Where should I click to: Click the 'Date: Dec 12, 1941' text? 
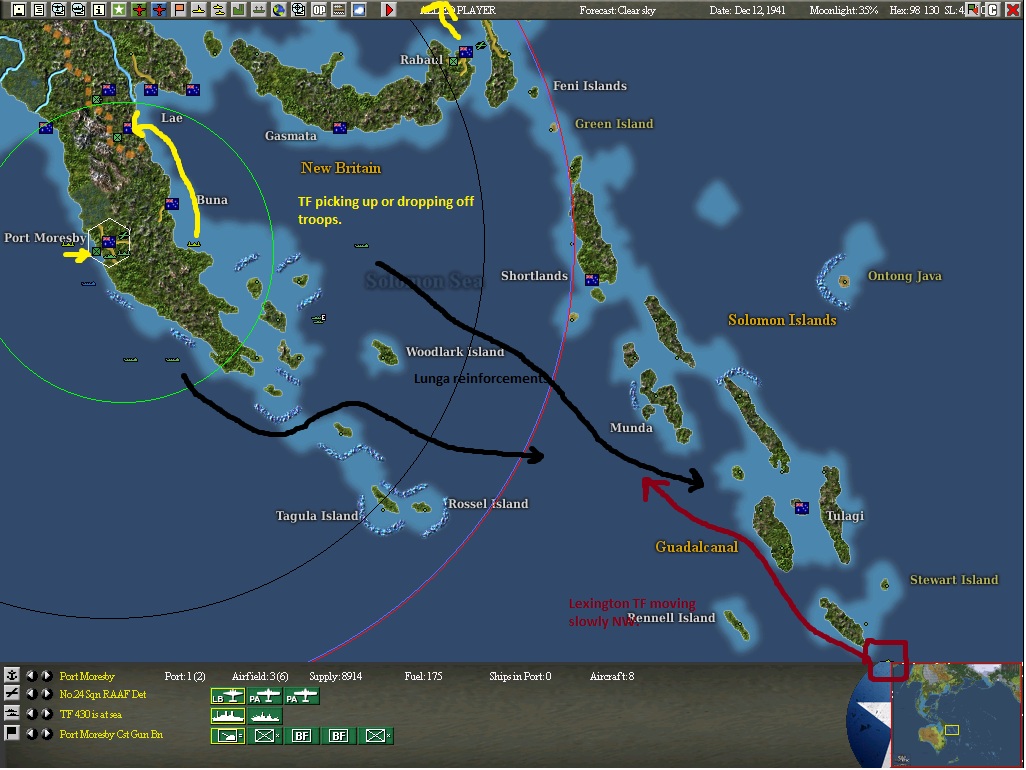coord(747,10)
